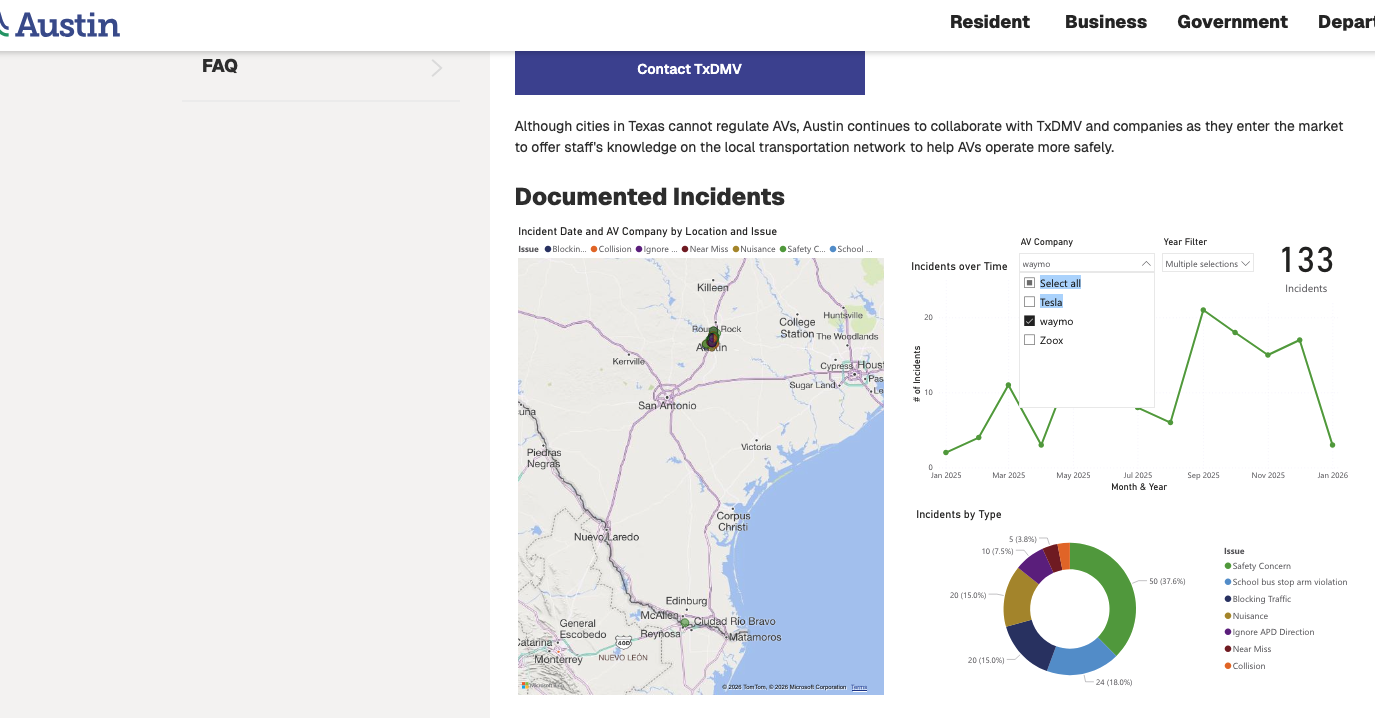Open the Year Filter dropdown

point(1207,264)
